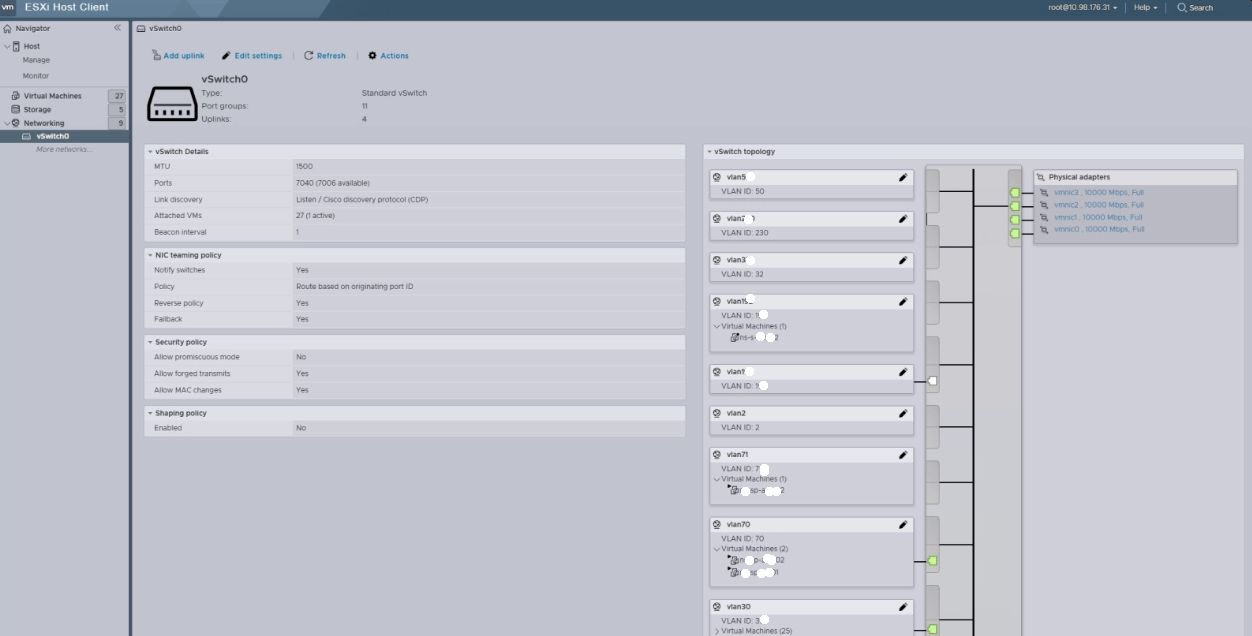Viewport: 1252px width, 636px height.
Task: Click the VMware vm logo
Action: pos(8,7)
